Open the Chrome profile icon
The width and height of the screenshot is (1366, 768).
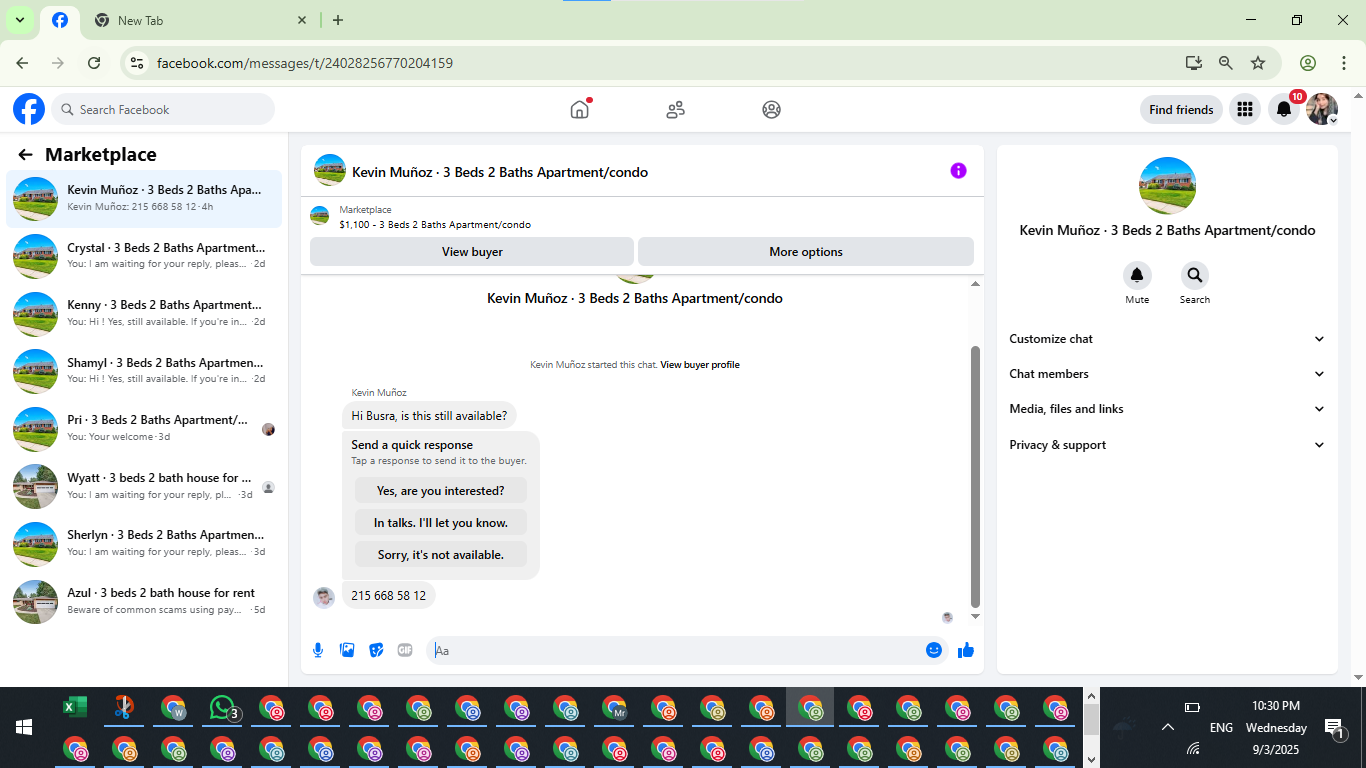click(1308, 63)
